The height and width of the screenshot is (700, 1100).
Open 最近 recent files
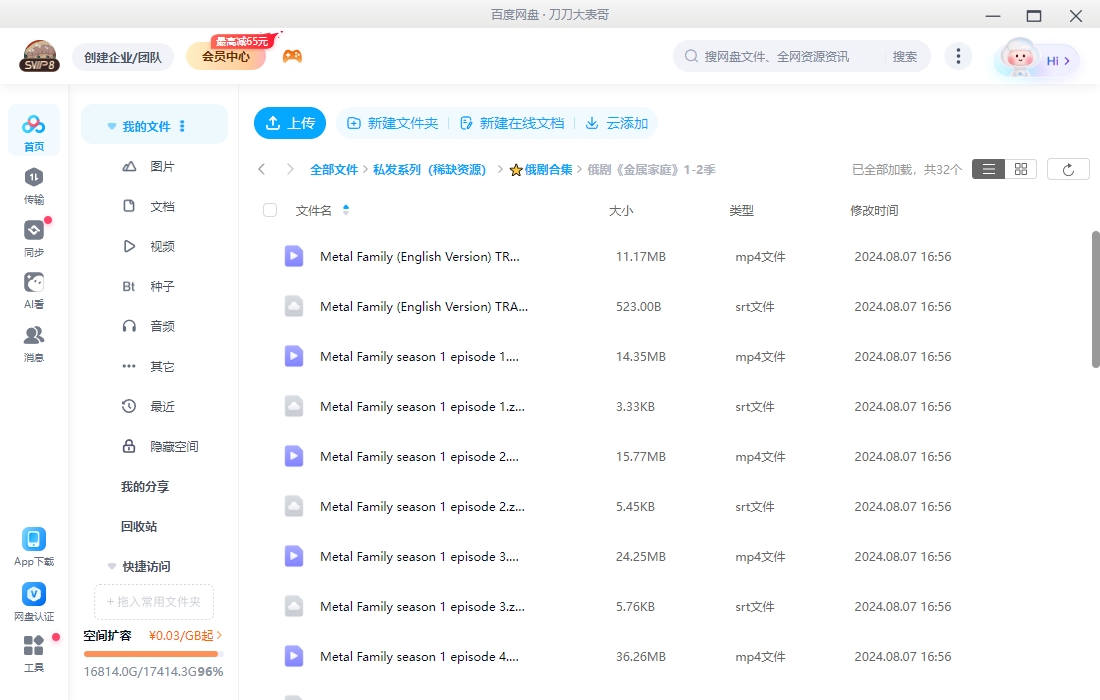coord(154,406)
